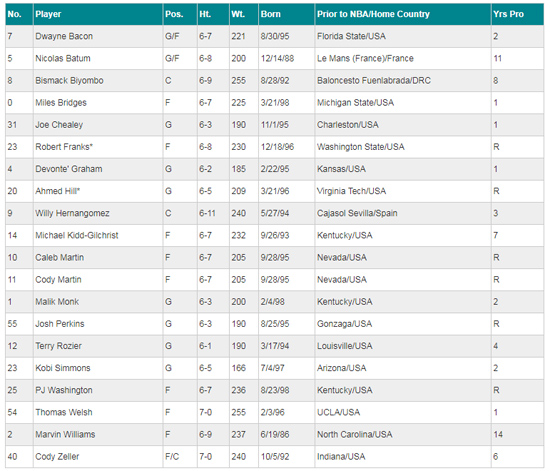The width and height of the screenshot is (550, 471).
Task: Click Robert Franks player name
Action: (x=64, y=147)
